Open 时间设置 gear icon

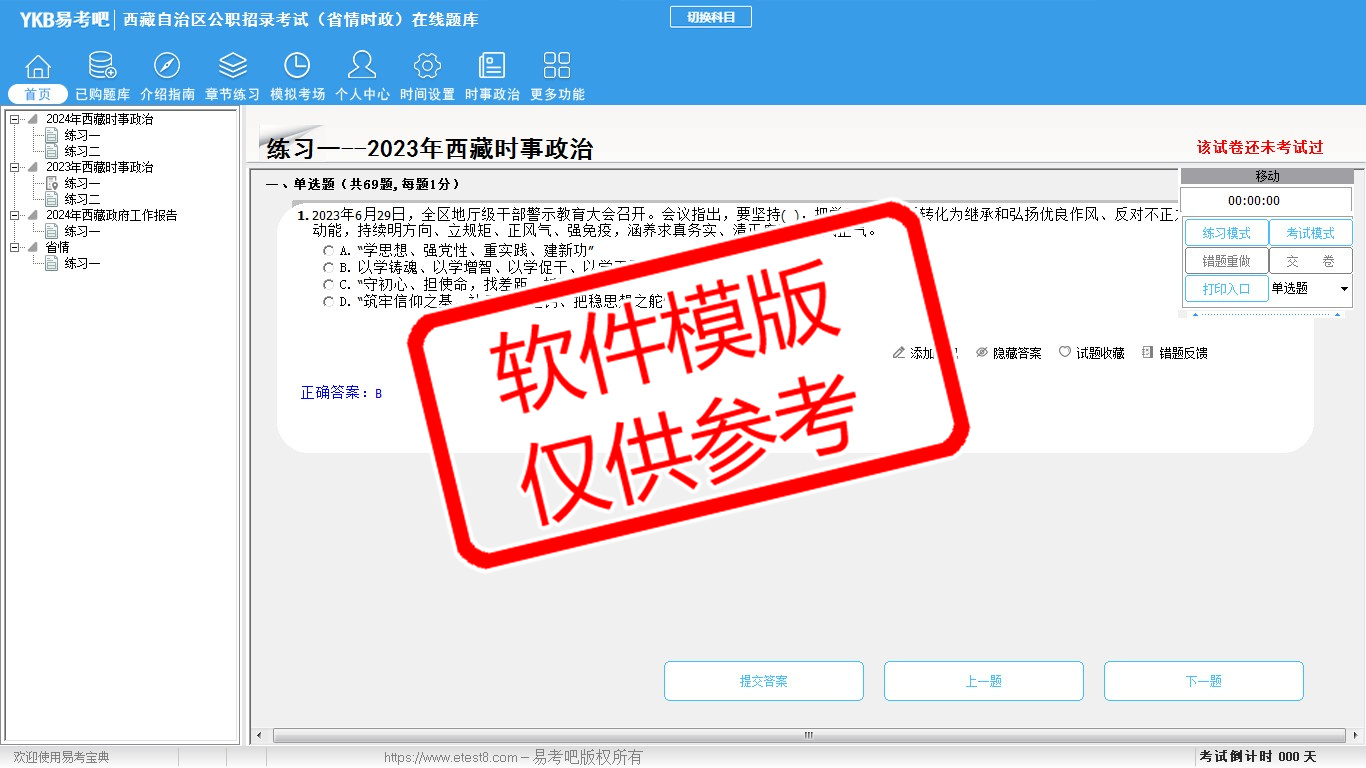427,66
